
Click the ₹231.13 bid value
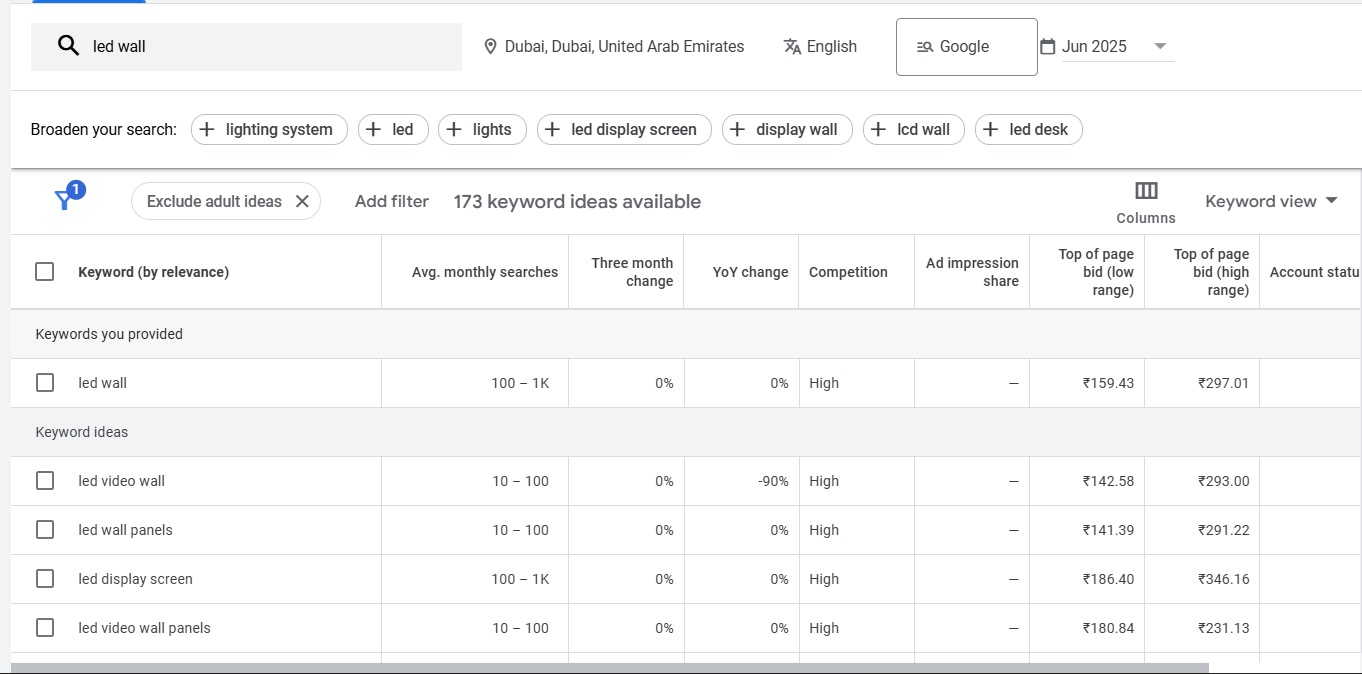[x=1223, y=628]
